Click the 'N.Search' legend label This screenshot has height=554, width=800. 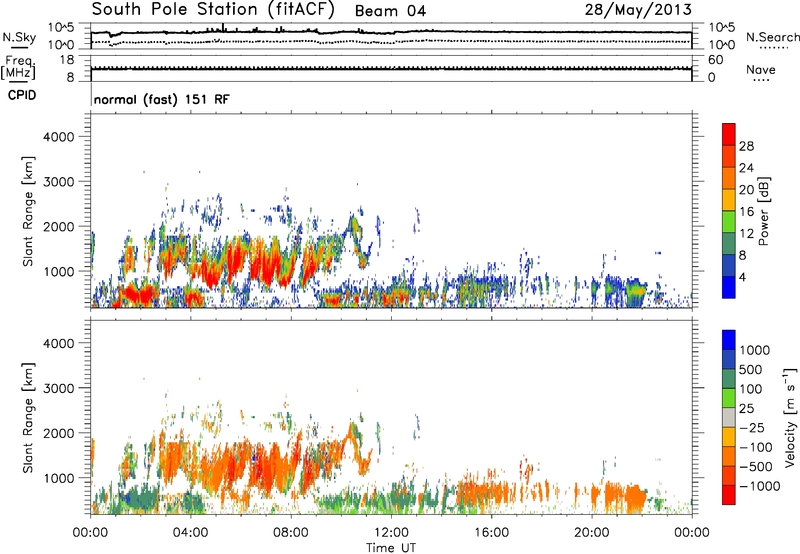[x=772, y=37]
